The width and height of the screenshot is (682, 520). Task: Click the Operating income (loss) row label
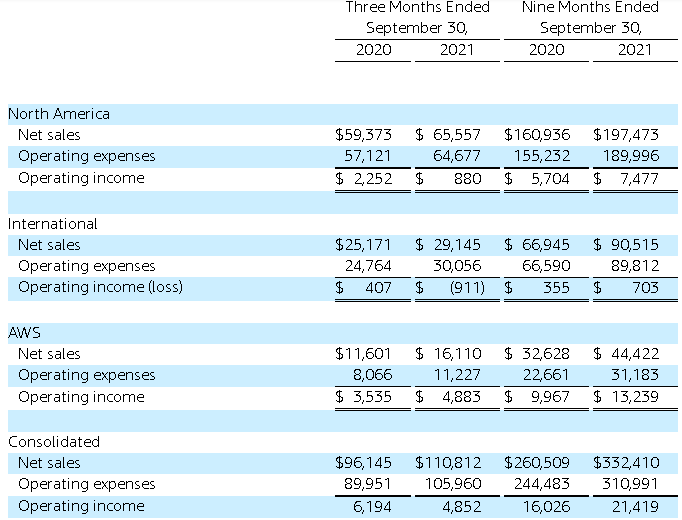(x=100, y=287)
